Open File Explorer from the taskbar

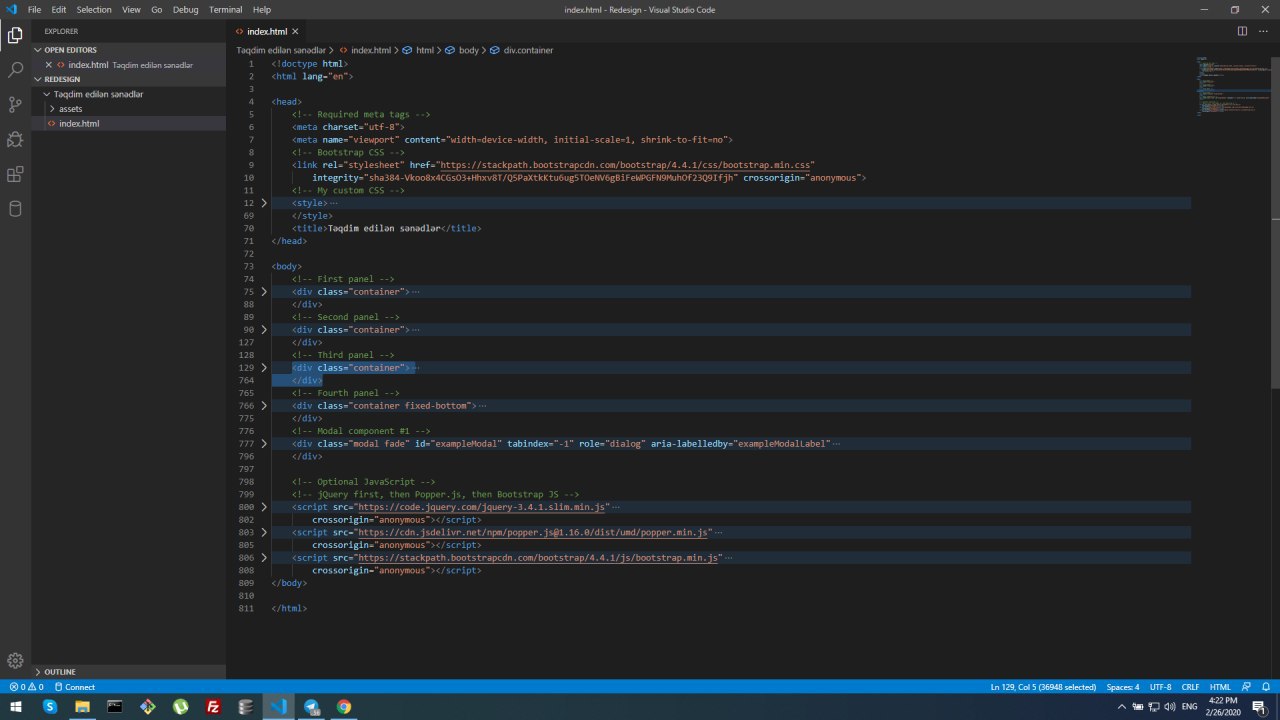[x=83, y=707]
